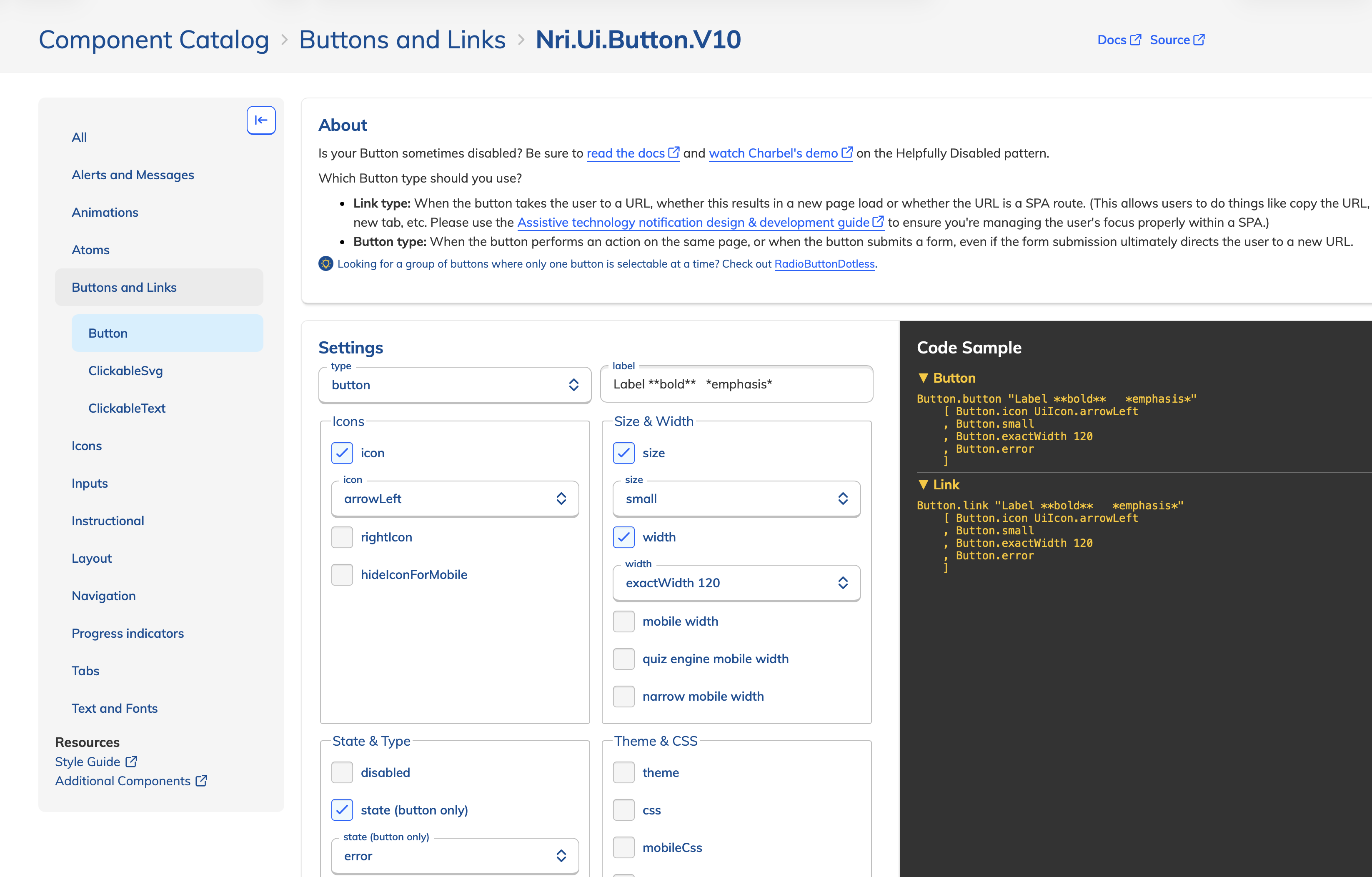Image resolution: width=1372 pixels, height=877 pixels.
Task: Click external icon beside watch Charbel's demo
Action: 847,153
